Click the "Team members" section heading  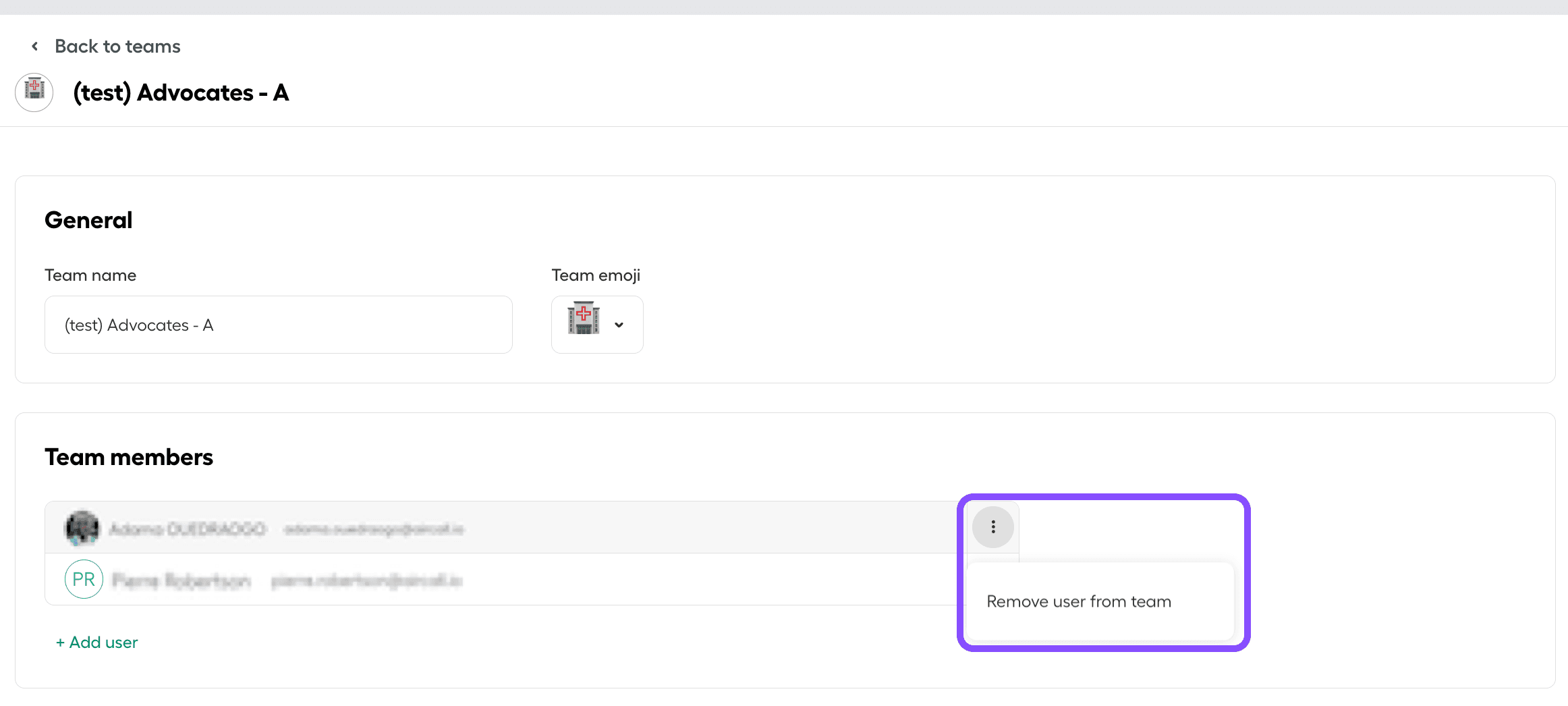click(x=129, y=456)
